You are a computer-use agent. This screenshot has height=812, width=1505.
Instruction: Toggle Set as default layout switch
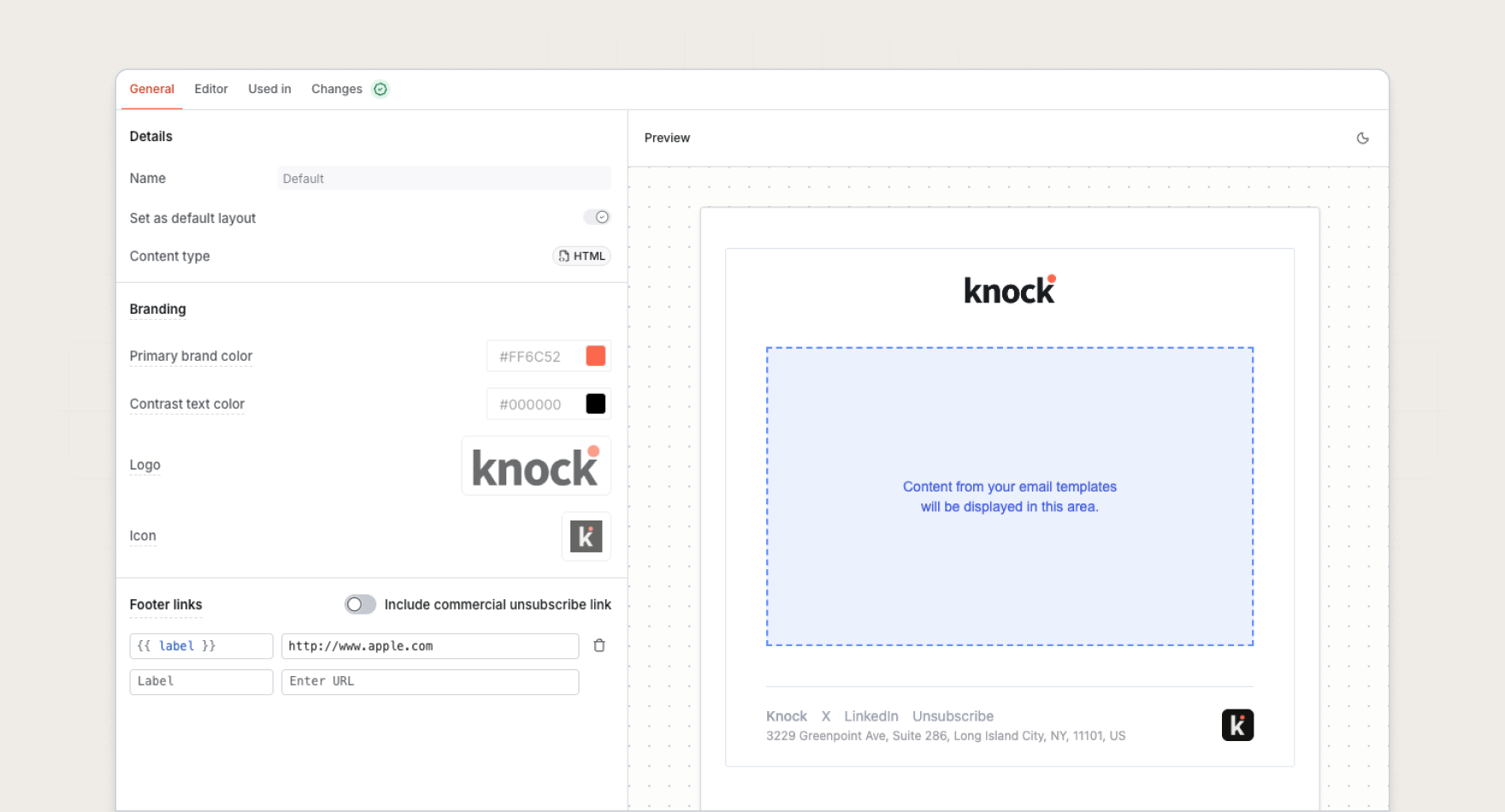597,217
